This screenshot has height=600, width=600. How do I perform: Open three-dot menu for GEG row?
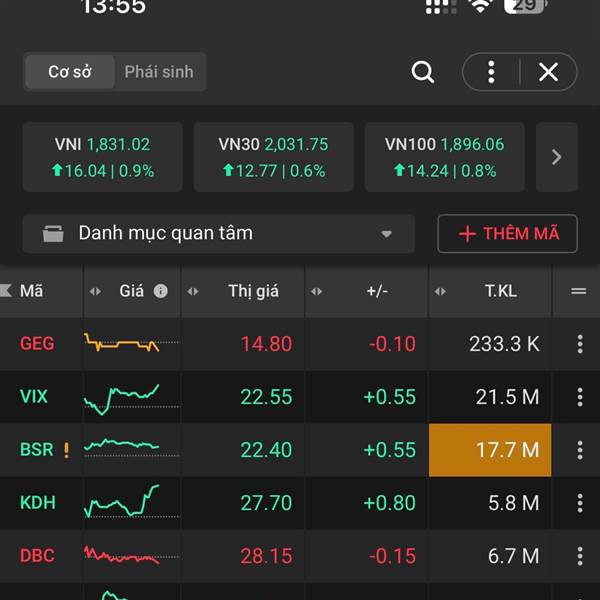[x=579, y=344]
